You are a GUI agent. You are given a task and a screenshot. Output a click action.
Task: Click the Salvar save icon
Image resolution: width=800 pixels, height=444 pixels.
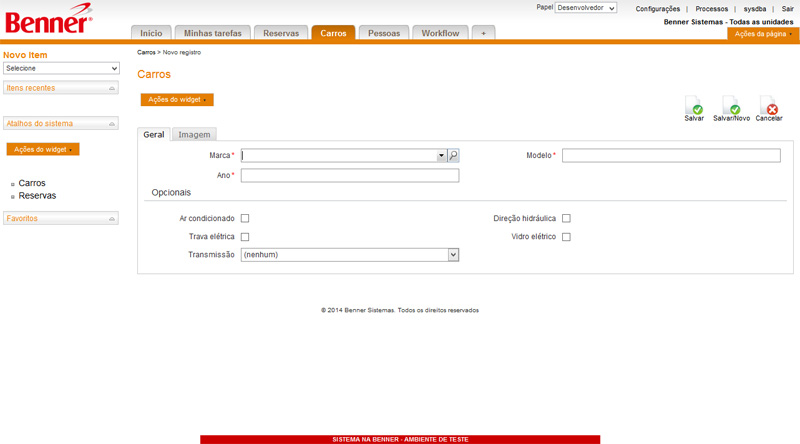[694, 105]
